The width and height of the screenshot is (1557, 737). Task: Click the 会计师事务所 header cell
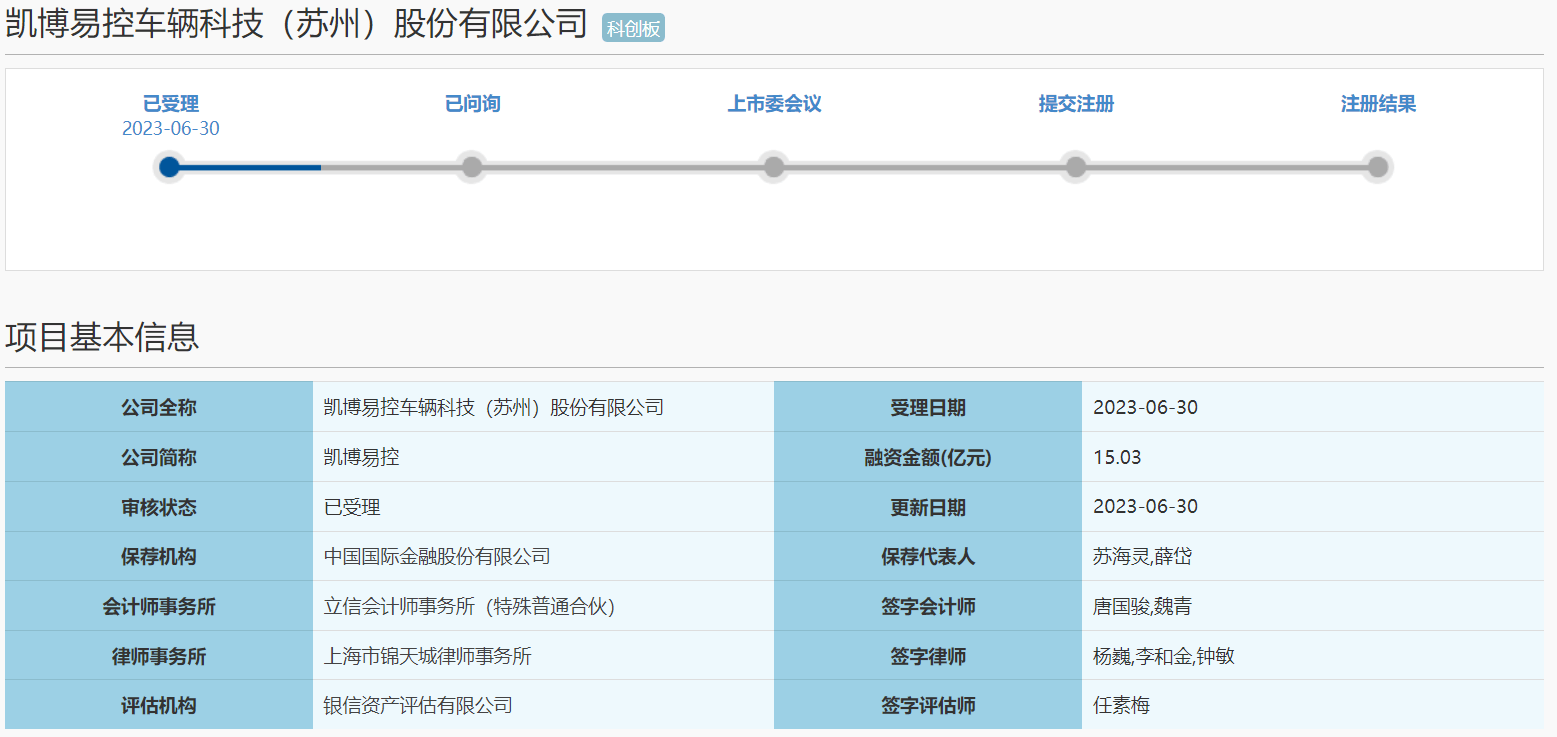pos(159,606)
